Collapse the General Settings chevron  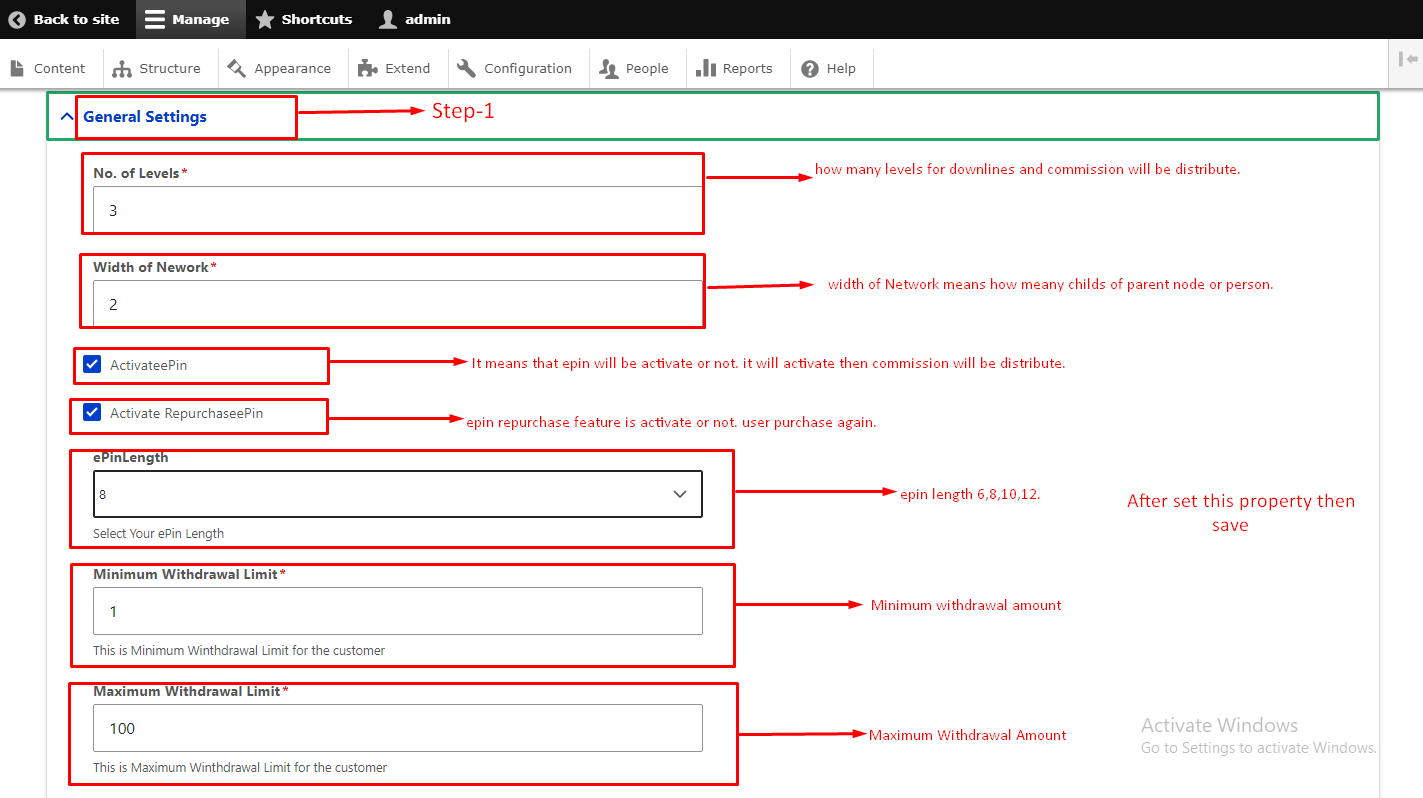67,117
